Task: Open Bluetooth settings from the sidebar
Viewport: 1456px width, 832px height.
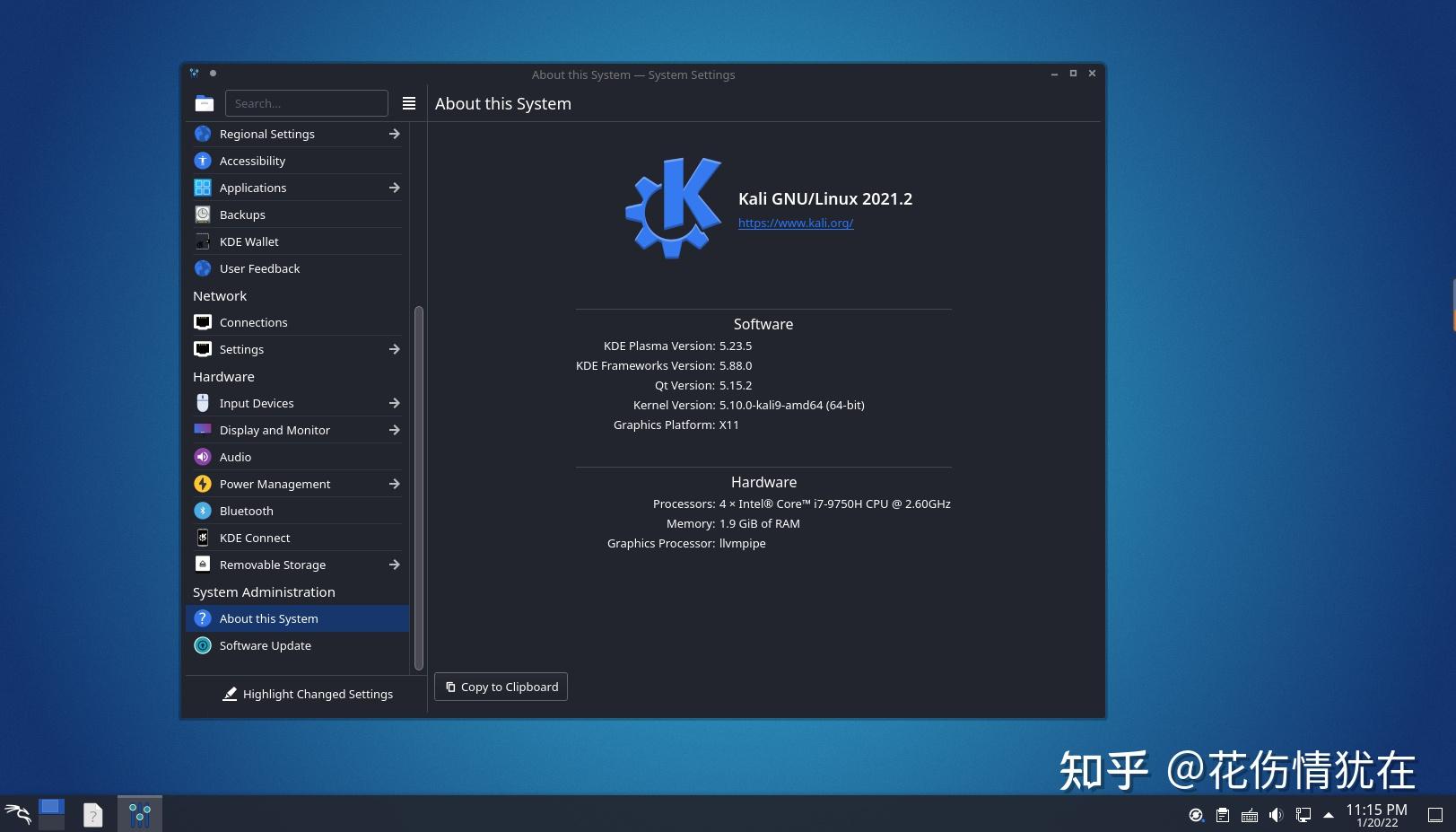Action: point(246,510)
